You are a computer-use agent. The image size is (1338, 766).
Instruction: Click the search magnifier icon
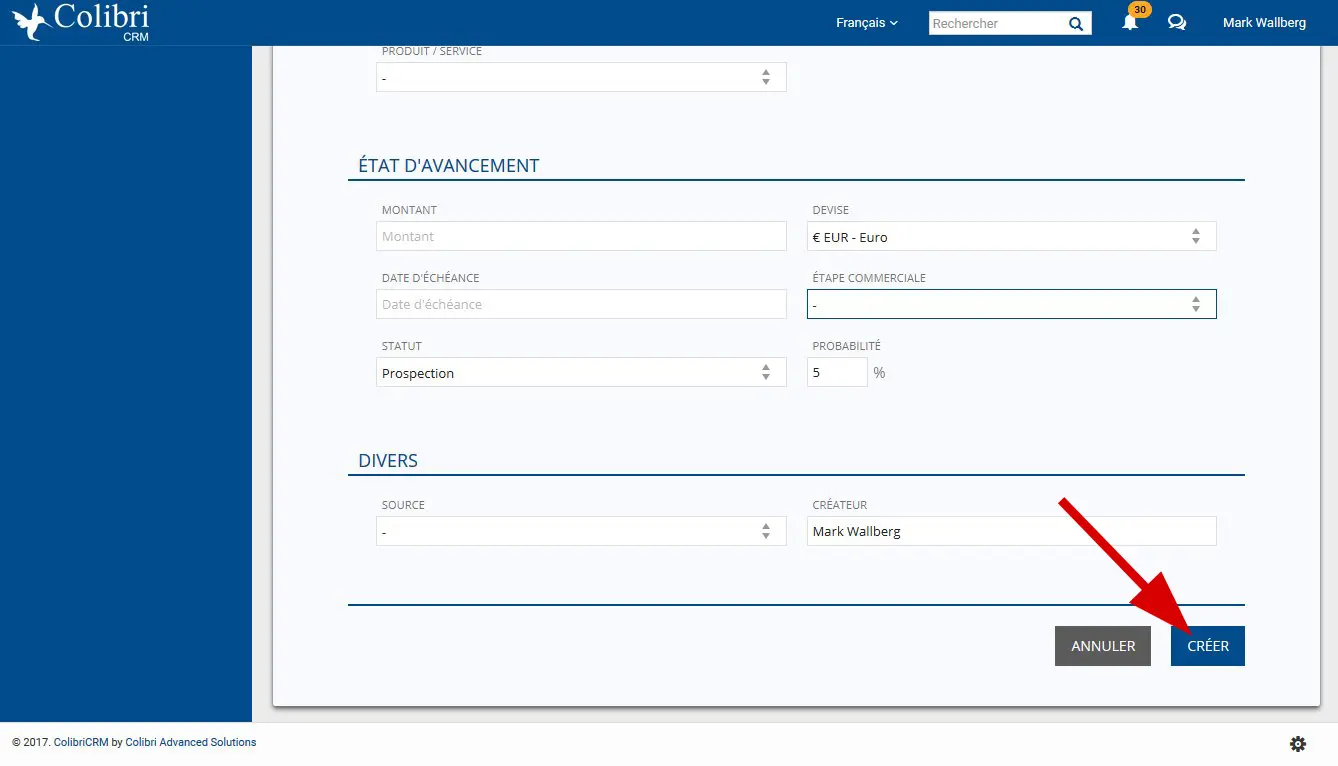point(1076,24)
